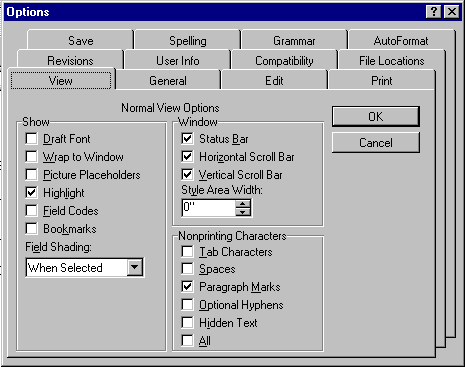Toggle Vertical Scroll Bar checkbox
The width and height of the screenshot is (465, 367).
[x=187, y=174]
